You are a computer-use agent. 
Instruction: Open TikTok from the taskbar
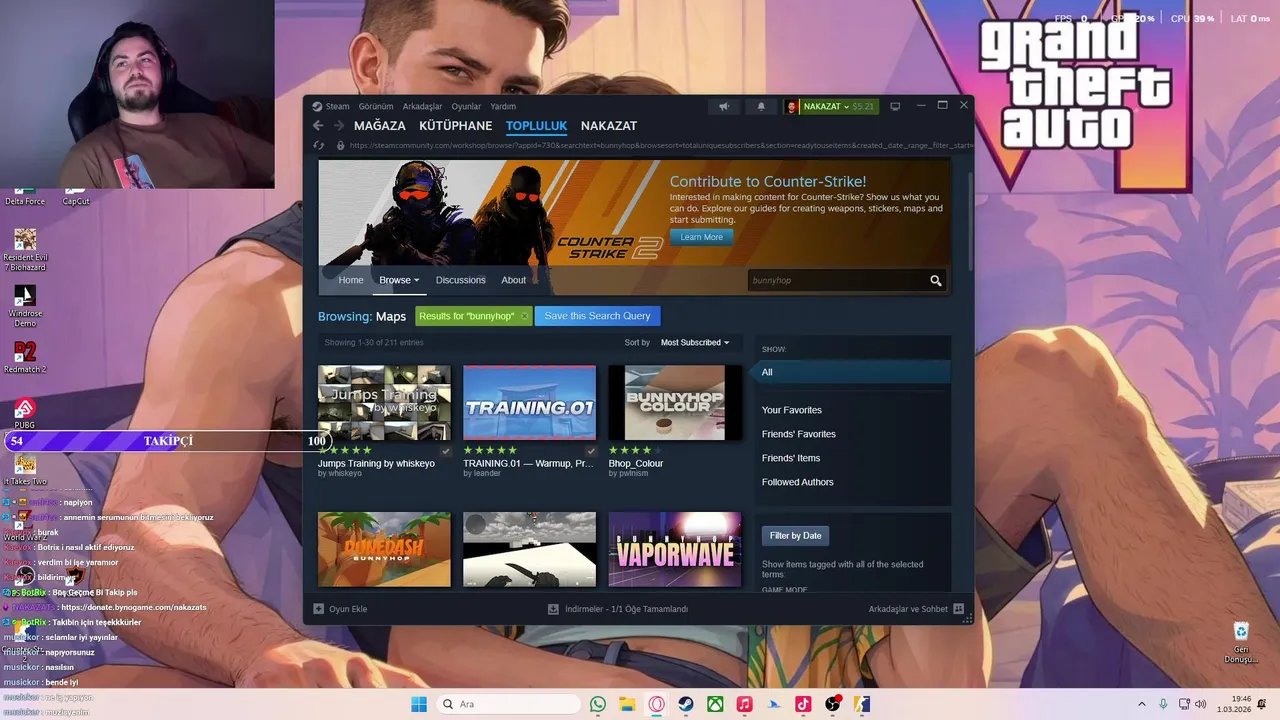pyautogui.click(x=803, y=704)
